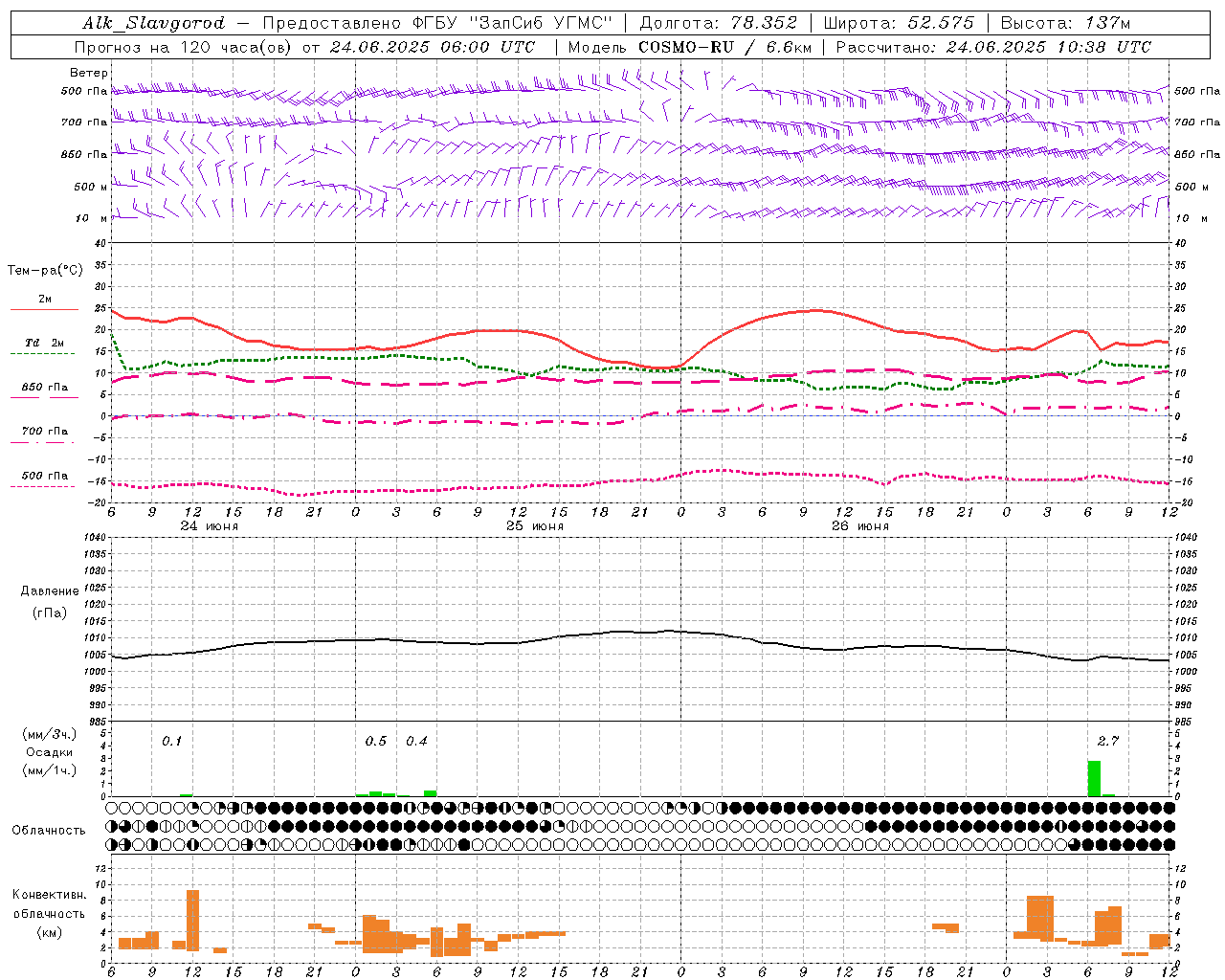This screenshot has width=1225, height=980.
Task: Click the Тем-ра(°C) axis title
Action: pyautogui.click(x=45, y=271)
